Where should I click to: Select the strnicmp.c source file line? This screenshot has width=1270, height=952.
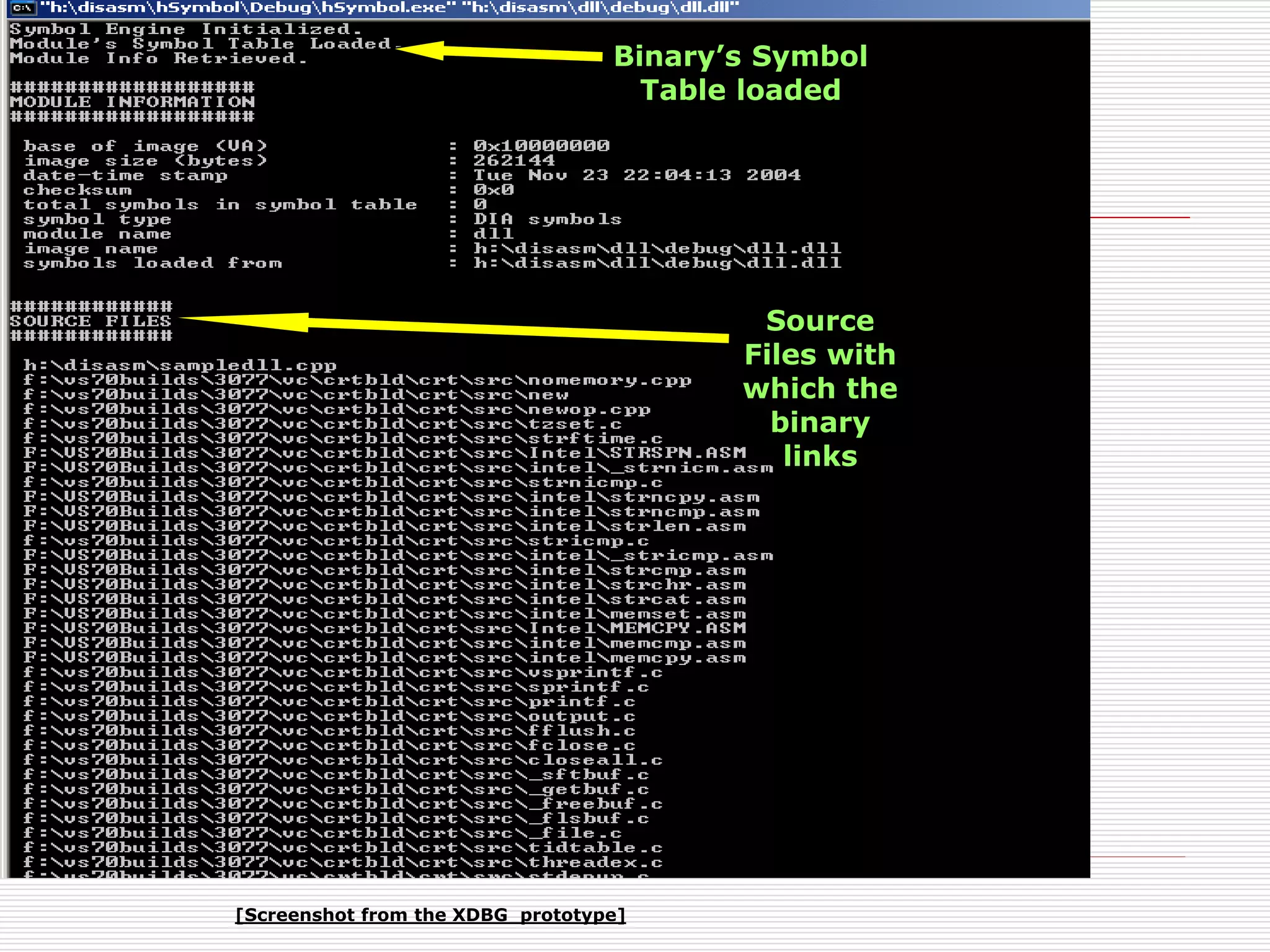pos(343,483)
